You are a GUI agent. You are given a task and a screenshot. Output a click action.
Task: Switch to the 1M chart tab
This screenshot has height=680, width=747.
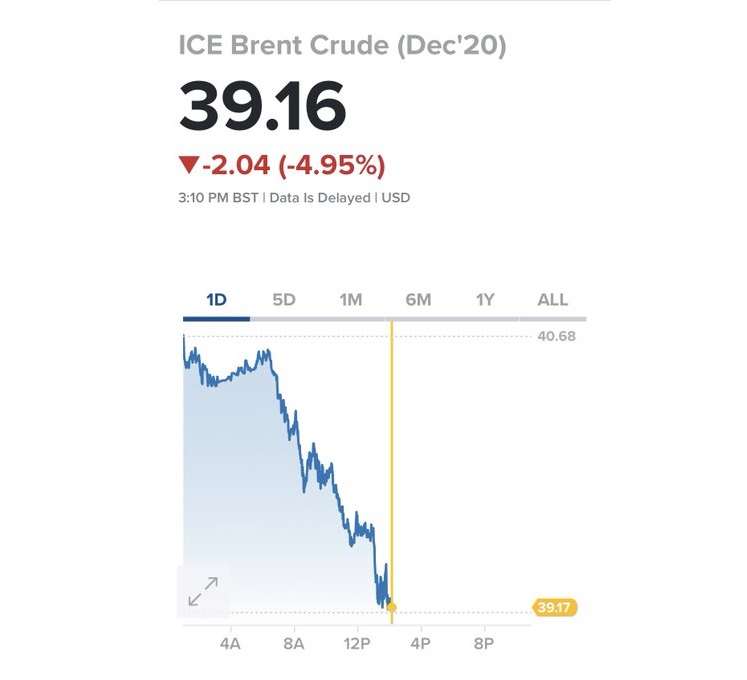(x=351, y=300)
